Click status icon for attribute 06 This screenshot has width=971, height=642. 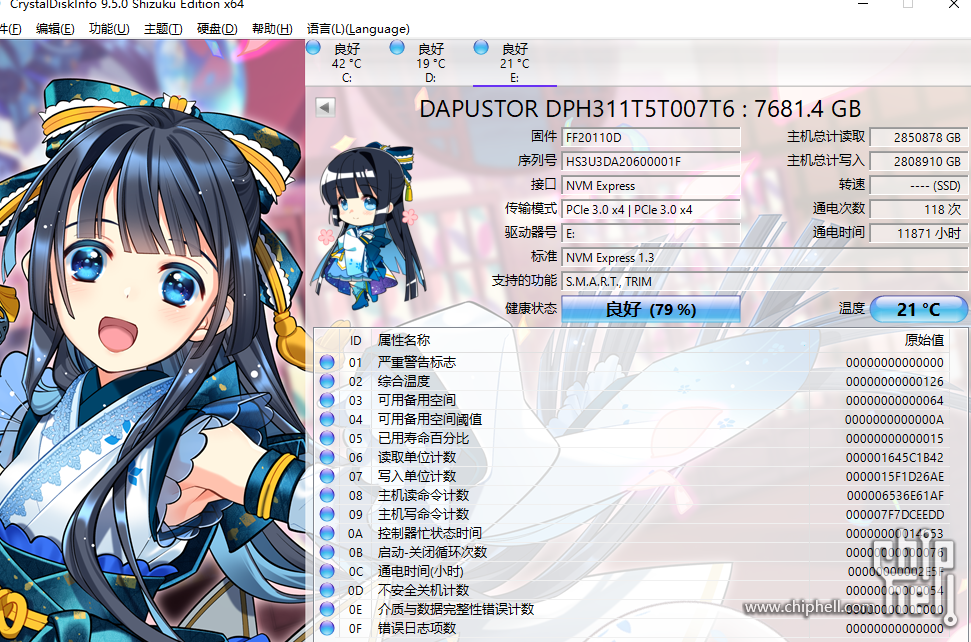[x=327, y=457]
